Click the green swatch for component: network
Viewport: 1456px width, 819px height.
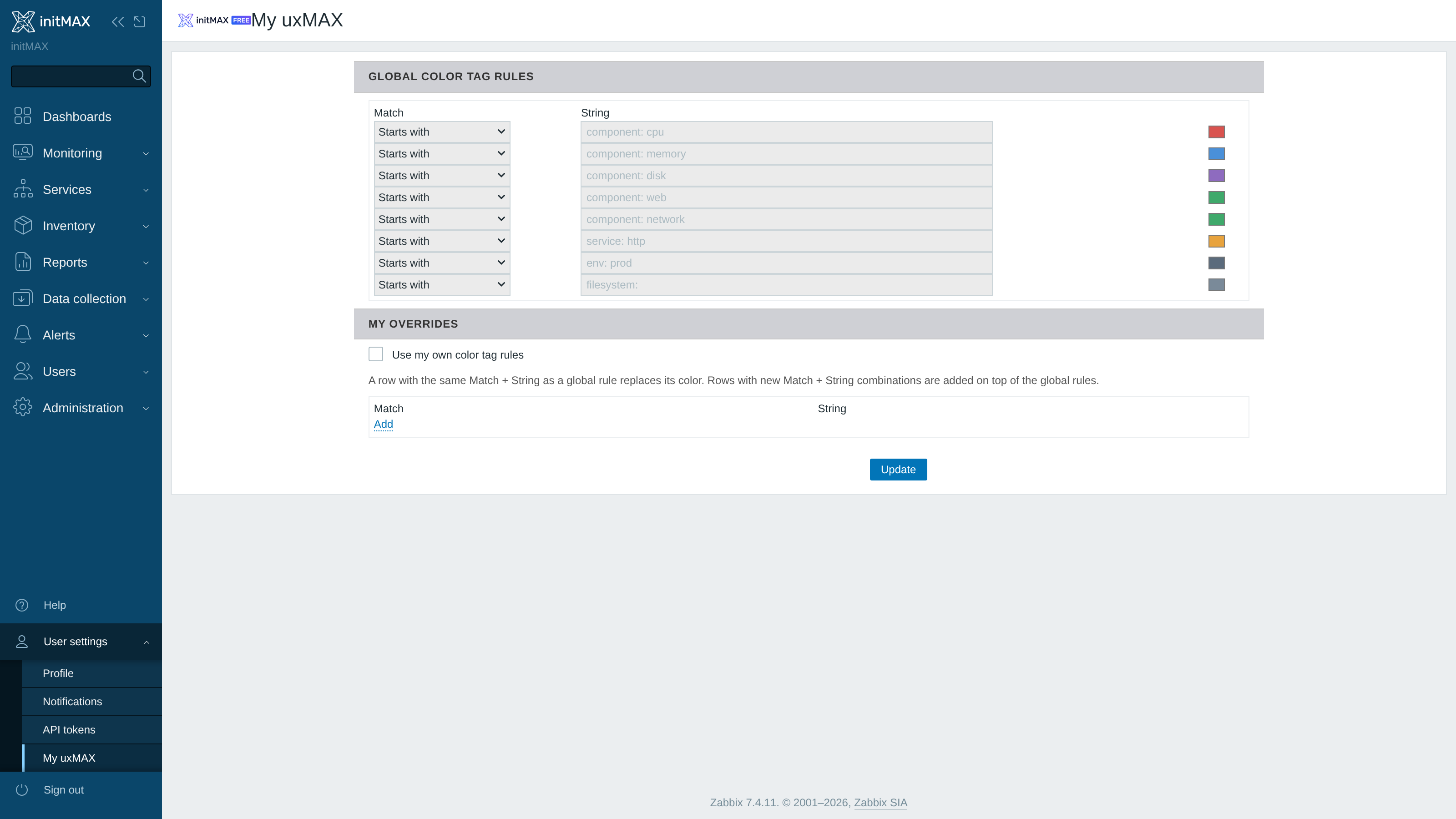(1216, 219)
